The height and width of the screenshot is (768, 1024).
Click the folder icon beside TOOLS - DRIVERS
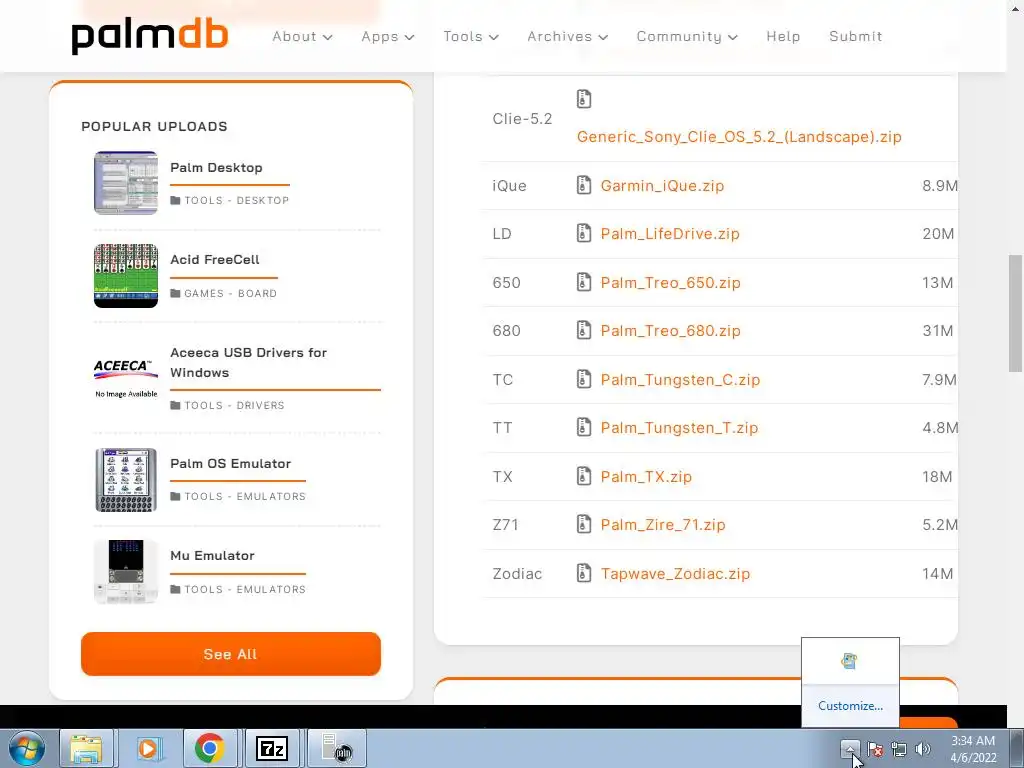tap(175, 406)
